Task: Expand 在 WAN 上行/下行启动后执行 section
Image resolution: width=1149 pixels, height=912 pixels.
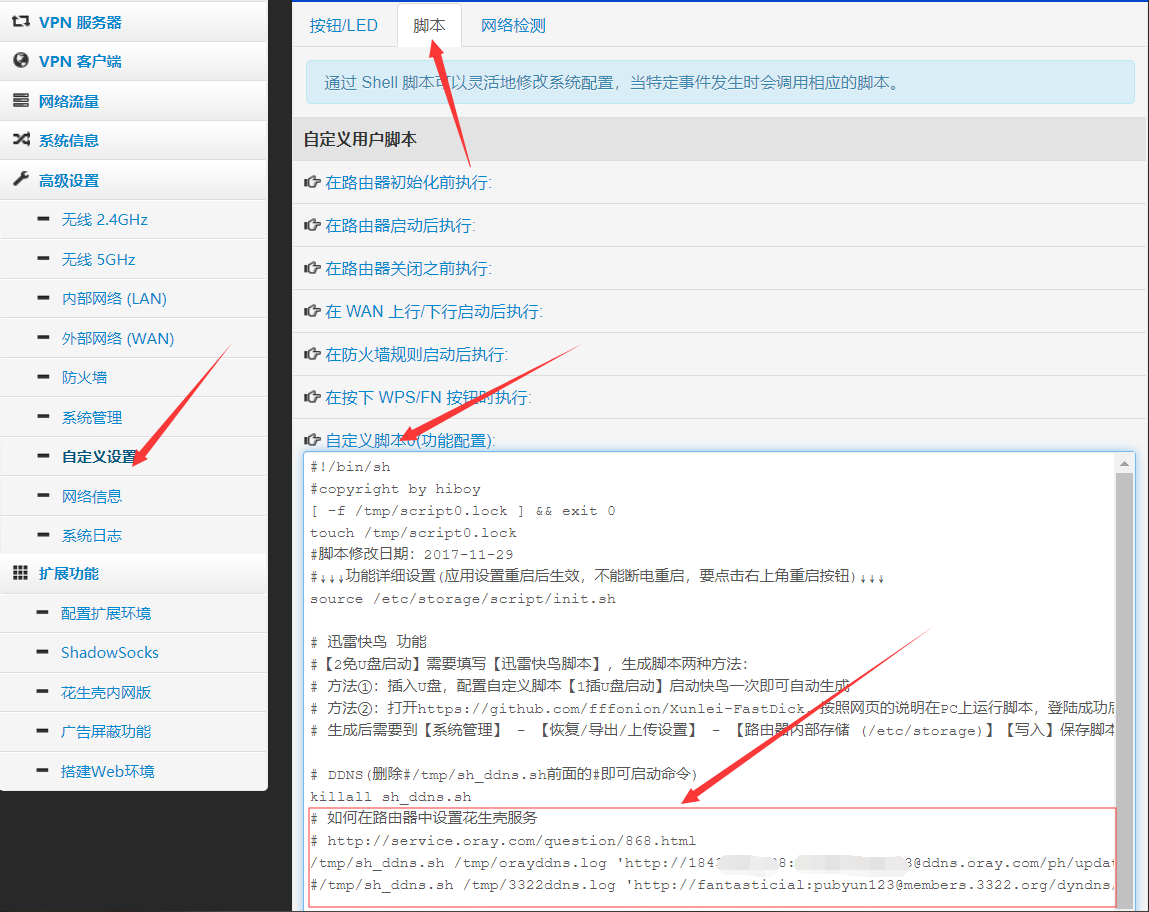Action: [434, 312]
